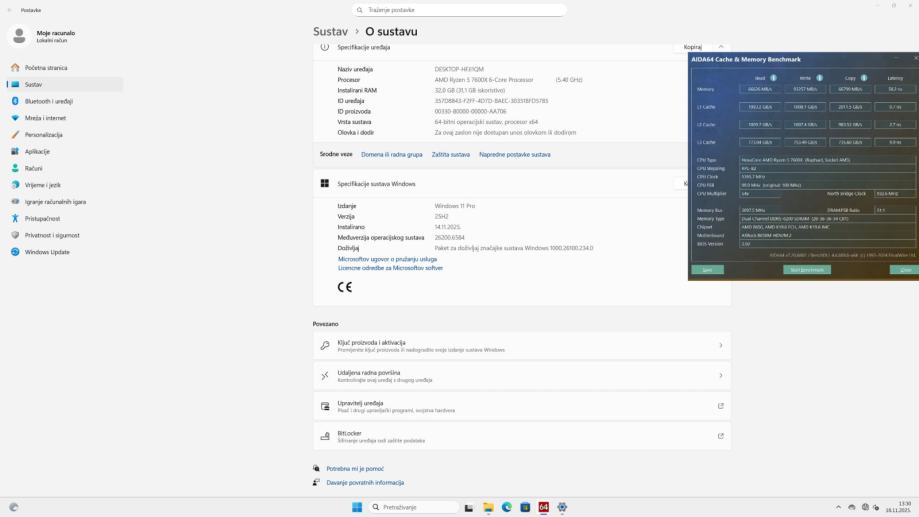Open Domena ili radna grupa link
This screenshot has width=919, height=517.
point(392,155)
